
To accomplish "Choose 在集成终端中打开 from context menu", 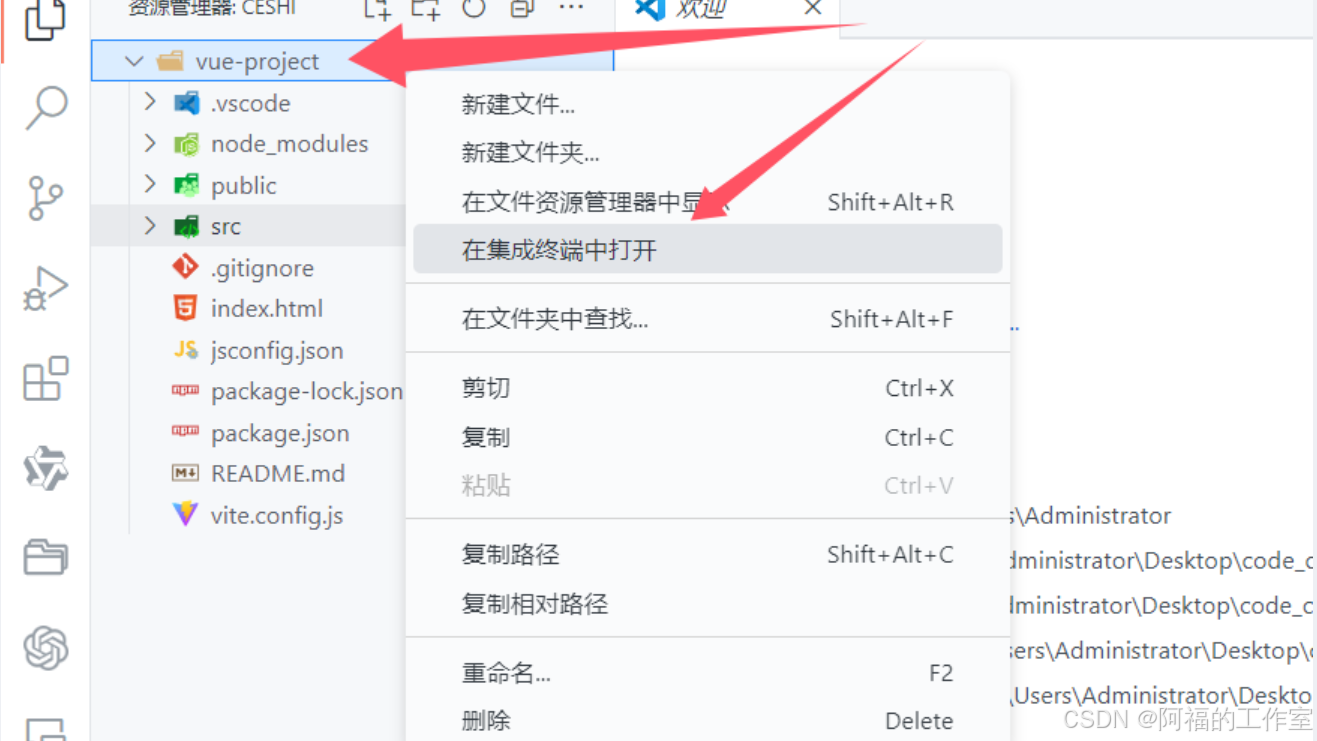I will pos(708,249).
